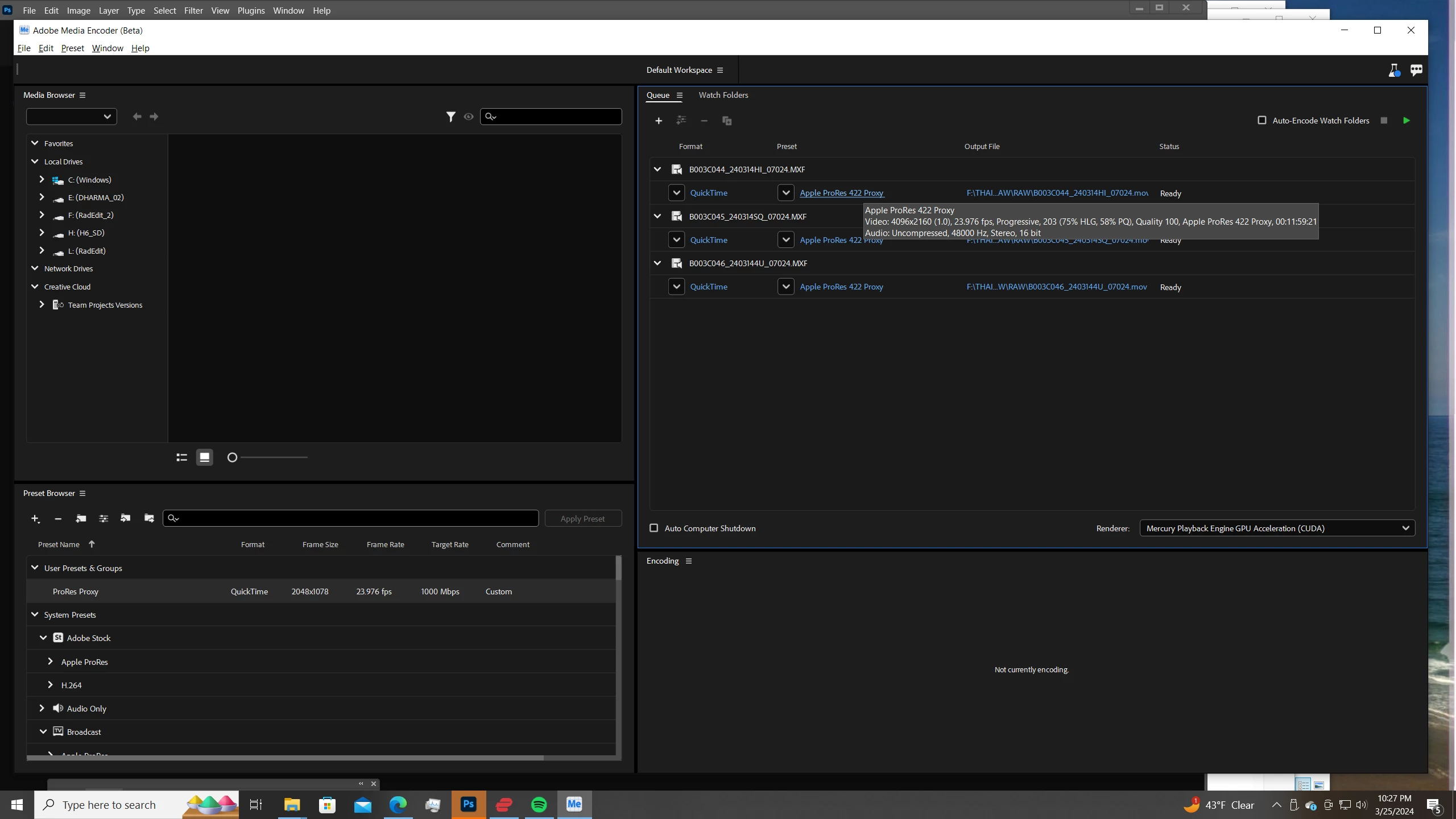
Task: Open the Beta flask icon at top right
Action: coord(1393,70)
